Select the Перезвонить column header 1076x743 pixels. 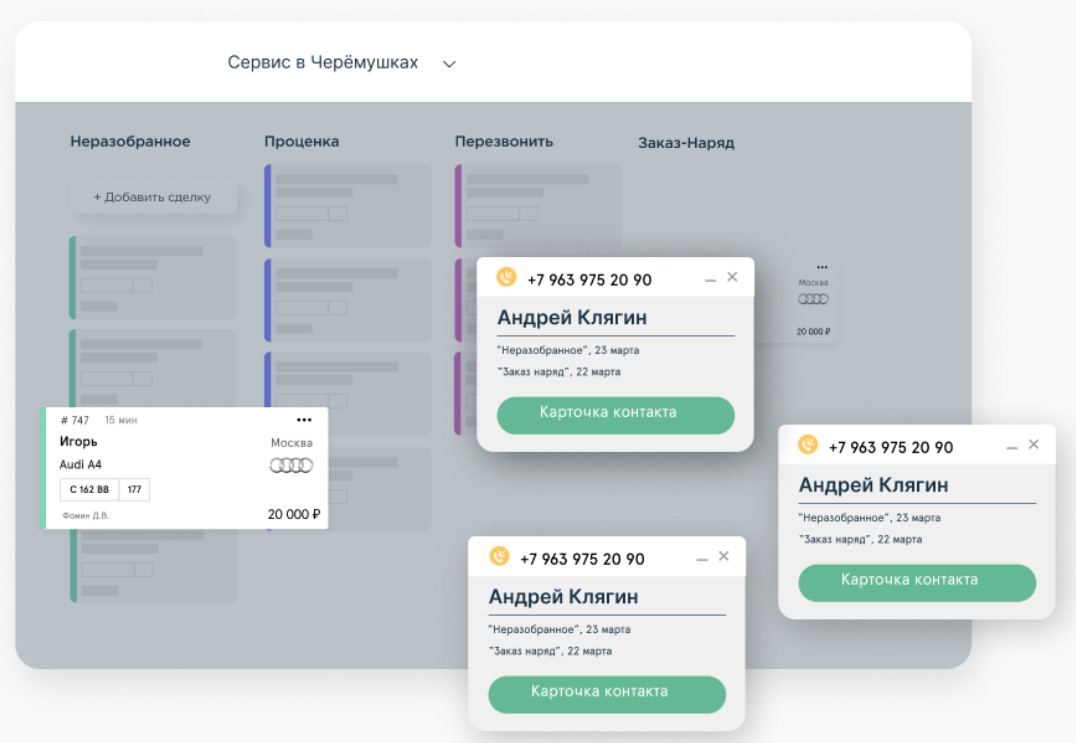[x=503, y=142]
